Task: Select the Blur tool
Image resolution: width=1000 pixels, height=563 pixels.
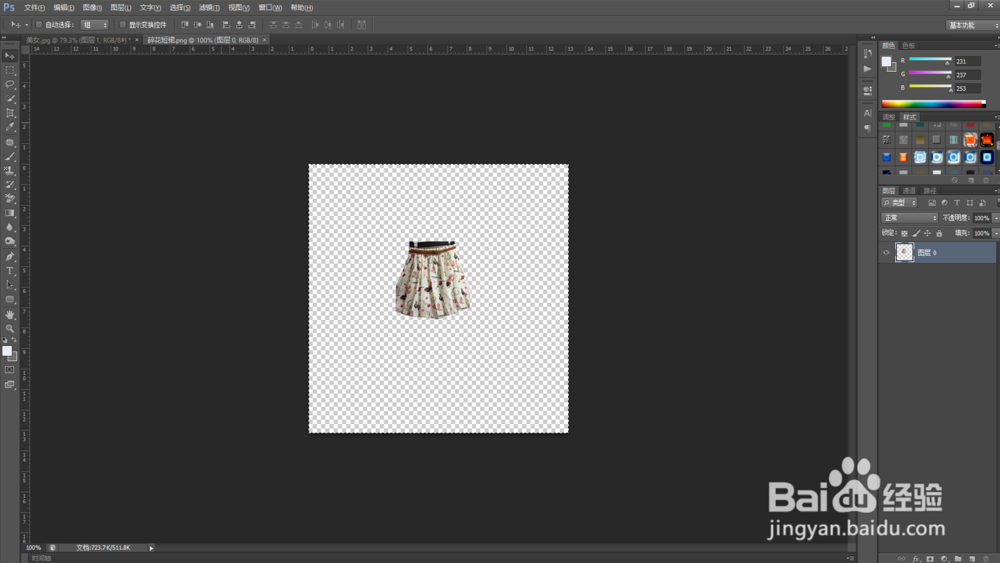Action: click(x=10, y=227)
